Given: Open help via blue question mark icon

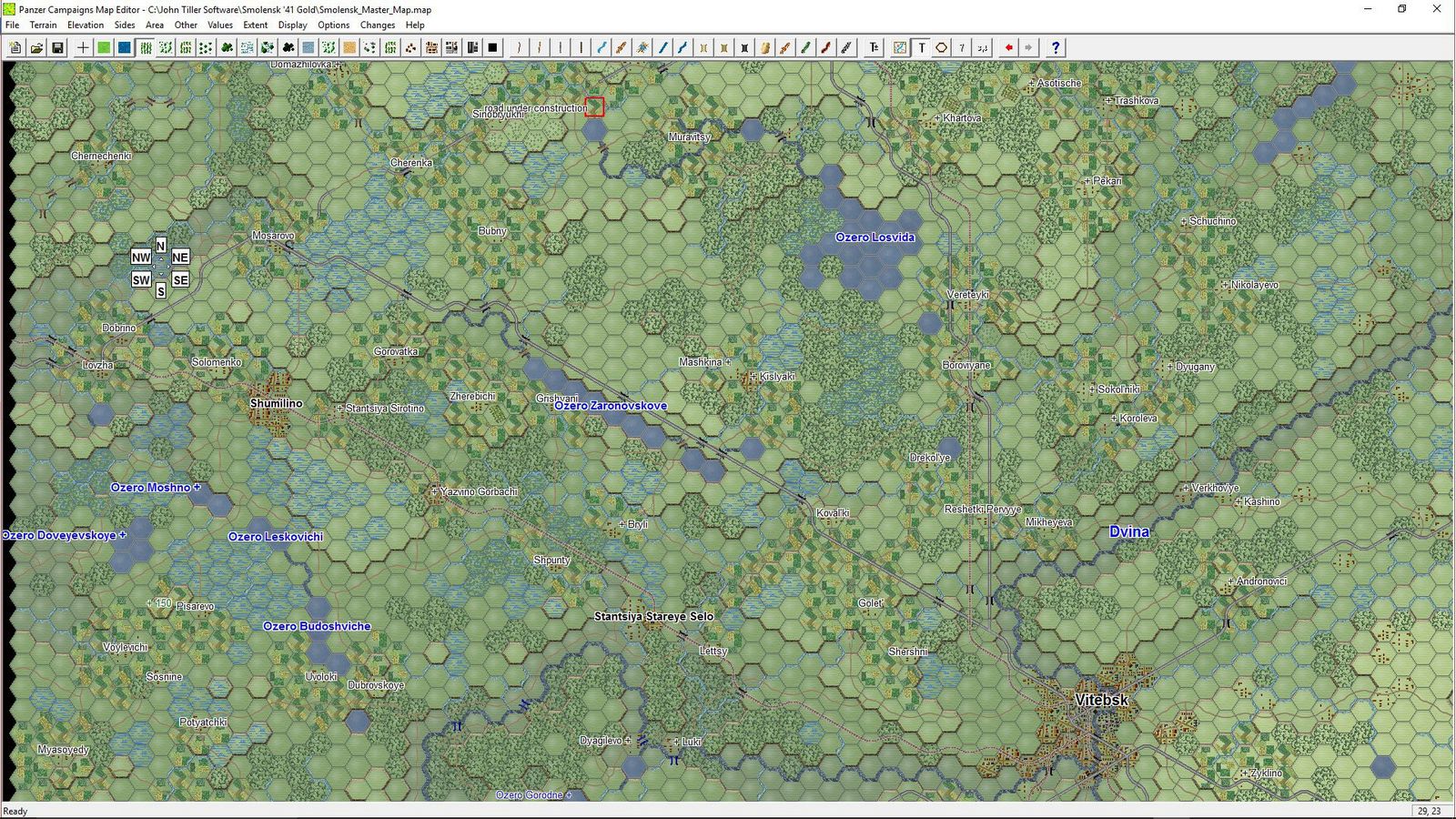Looking at the screenshot, I should click(x=1055, y=47).
